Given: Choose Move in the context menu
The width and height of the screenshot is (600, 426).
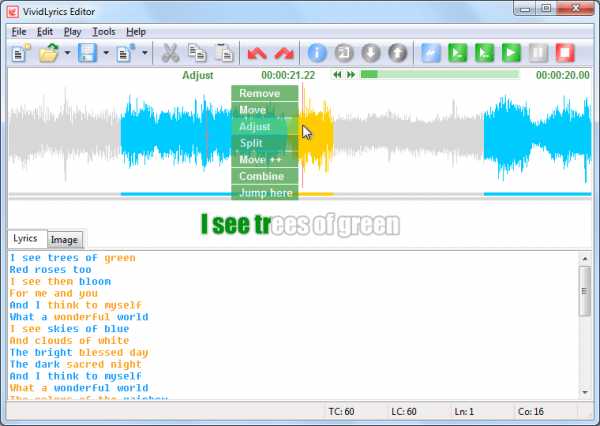Looking at the screenshot, I should point(265,110).
